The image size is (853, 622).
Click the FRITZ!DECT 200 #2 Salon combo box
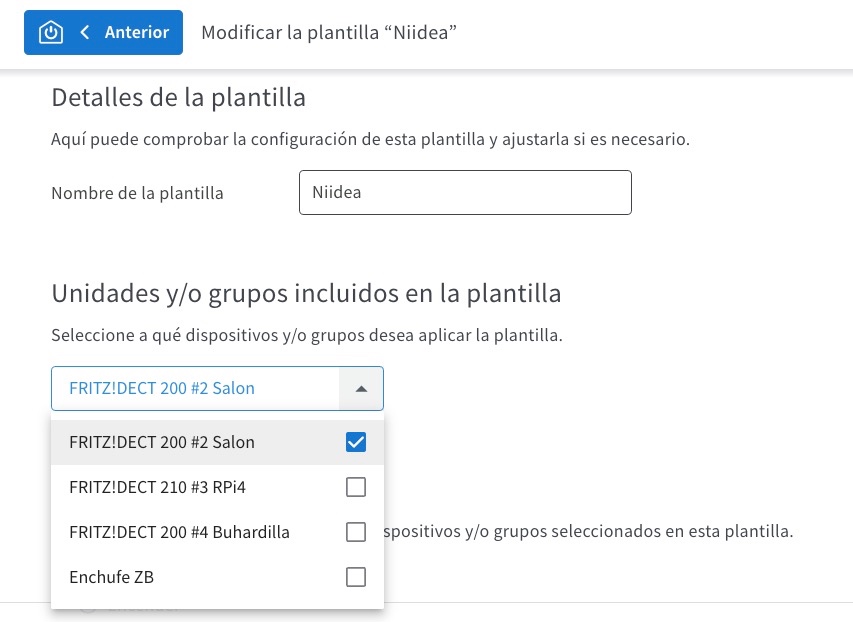(x=217, y=389)
